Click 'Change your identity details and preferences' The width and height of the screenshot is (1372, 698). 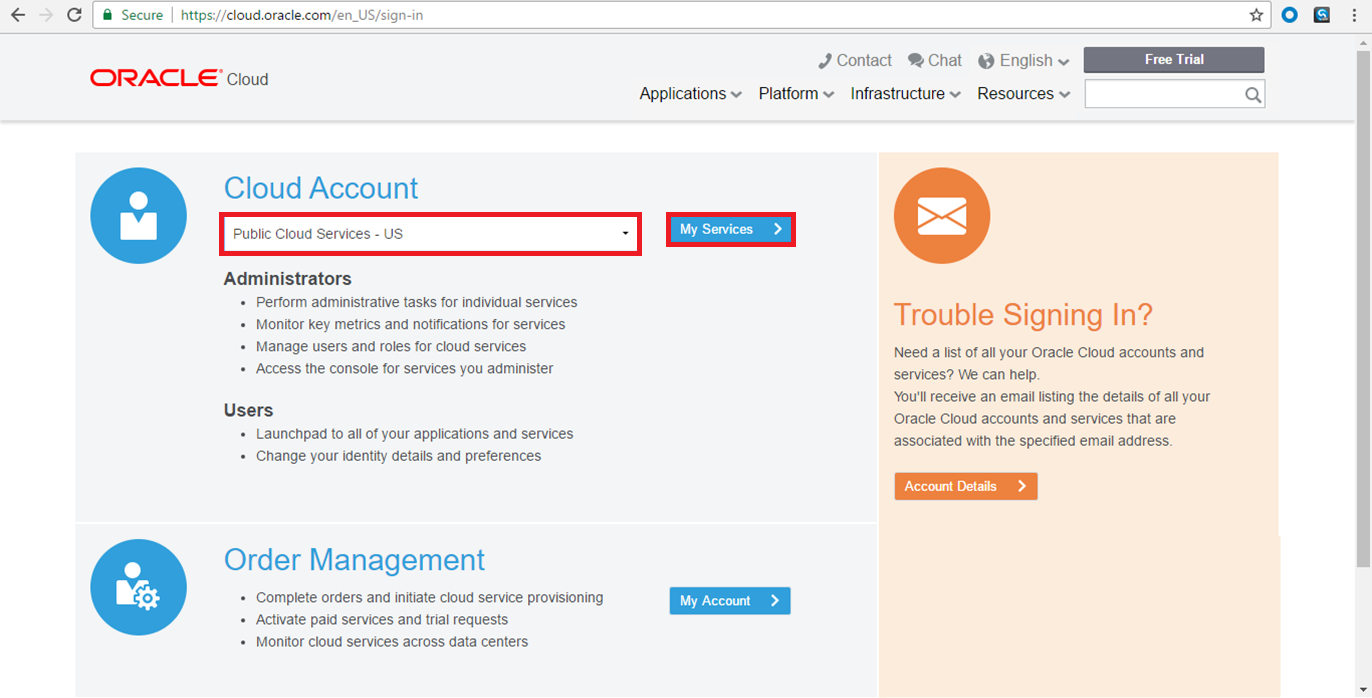pyautogui.click(x=399, y=456)
